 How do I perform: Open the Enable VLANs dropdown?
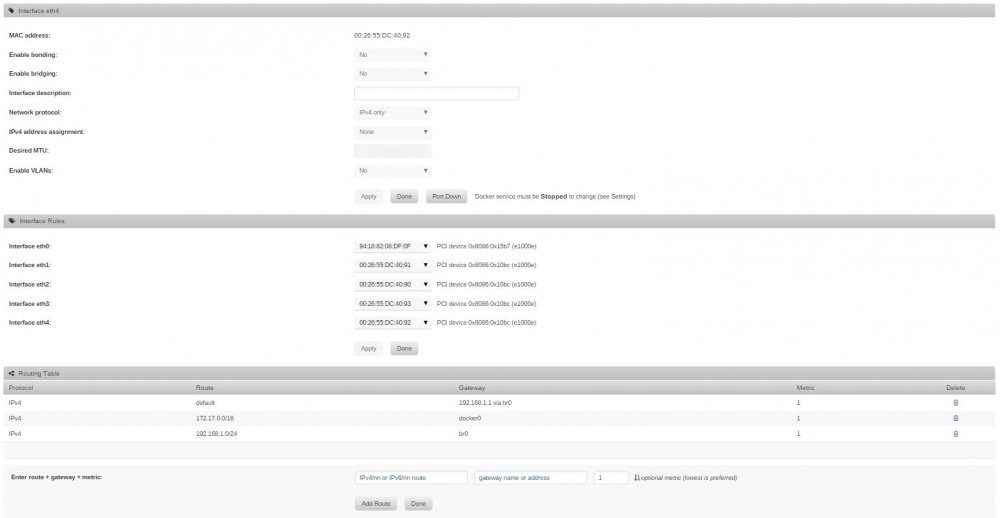click(393, 171)
